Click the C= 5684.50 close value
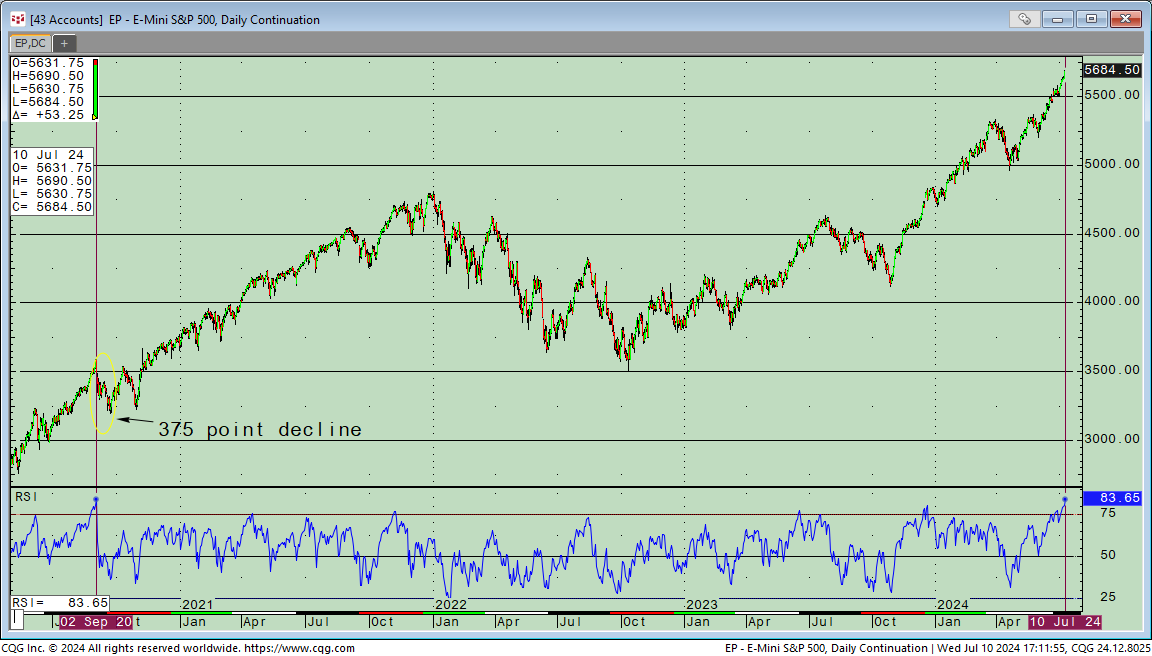The height and width of the screenshot is (656, 1152). [51, 208]
